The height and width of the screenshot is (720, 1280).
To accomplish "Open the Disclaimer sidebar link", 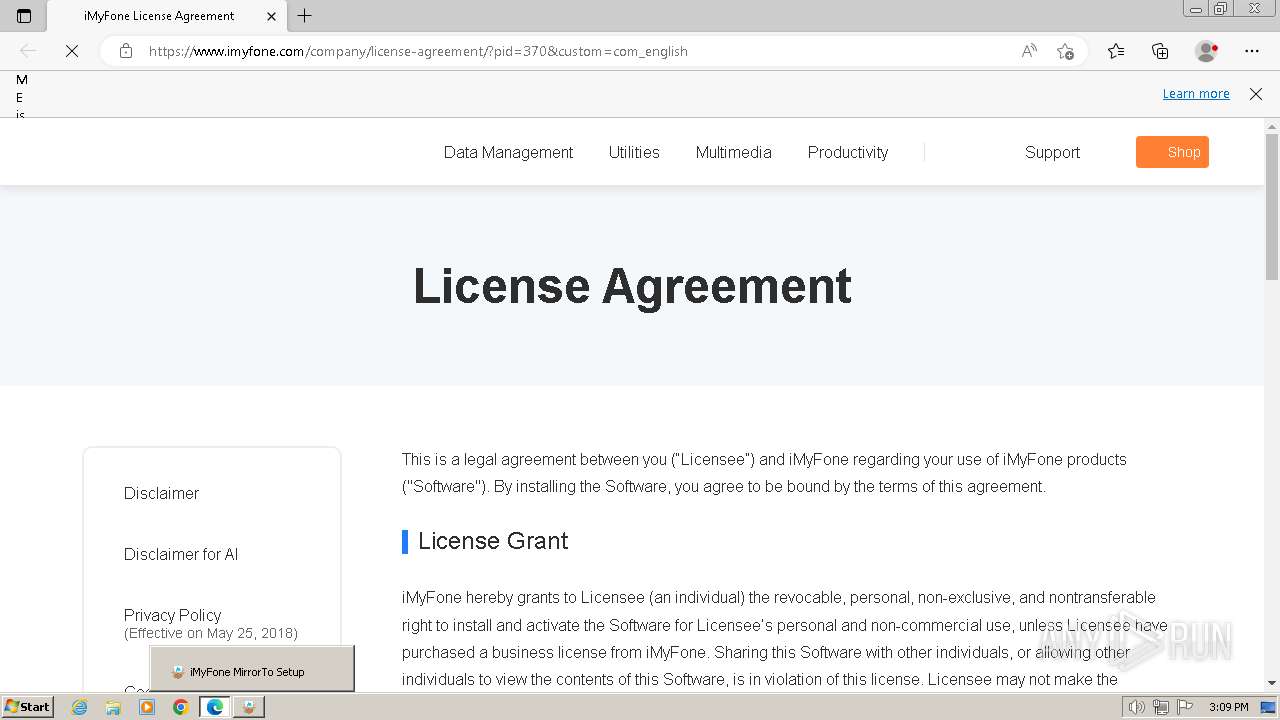I will (x=161, y=493).
